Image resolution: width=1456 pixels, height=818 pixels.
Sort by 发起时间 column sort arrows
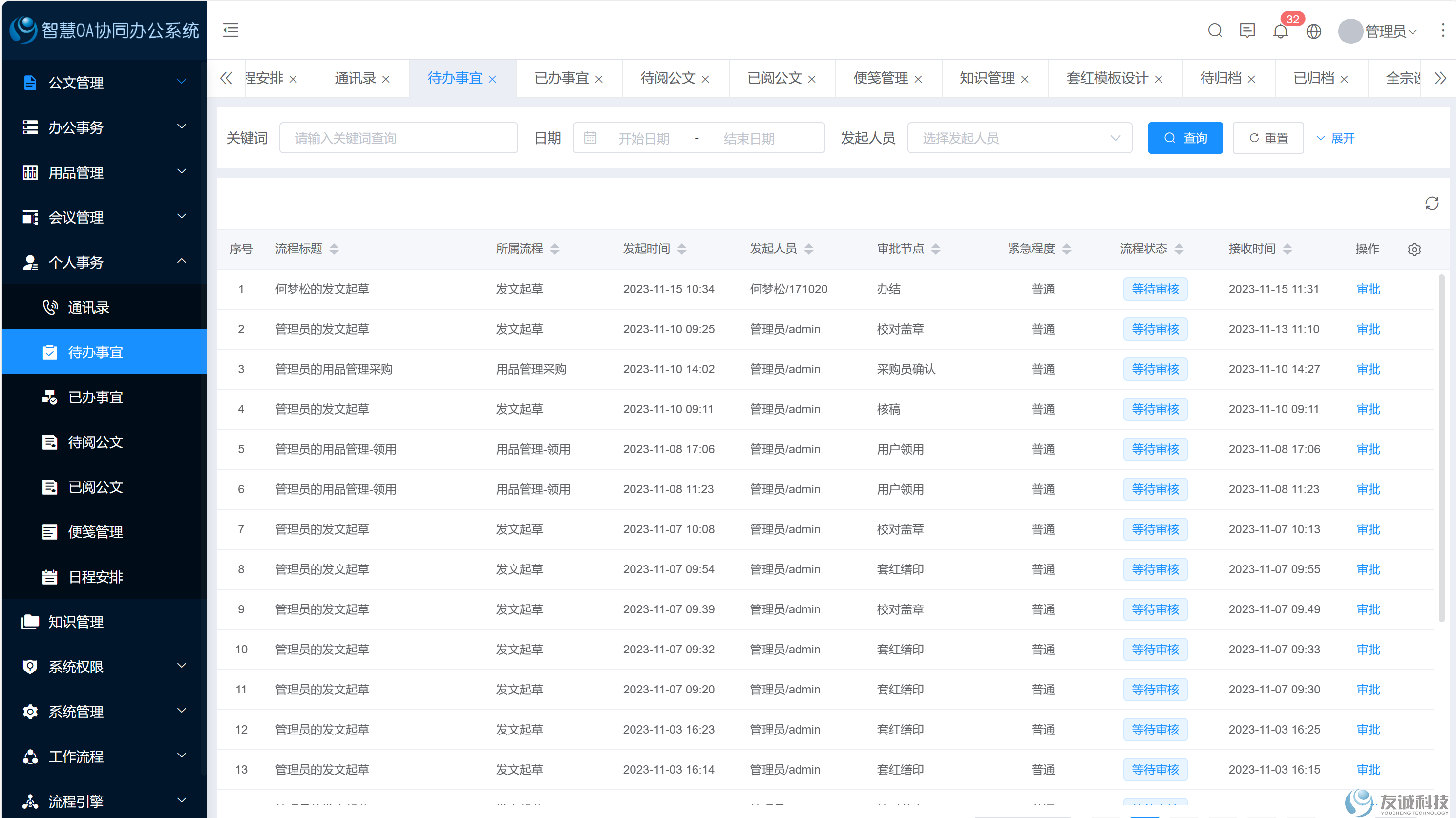point(682,249)
